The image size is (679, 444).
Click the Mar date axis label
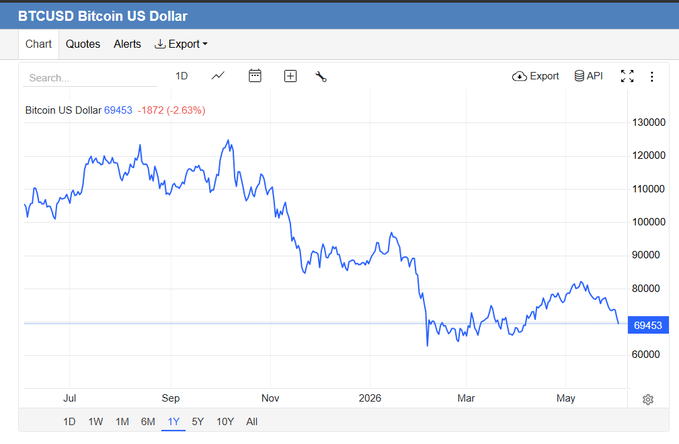tap(466, 399)
